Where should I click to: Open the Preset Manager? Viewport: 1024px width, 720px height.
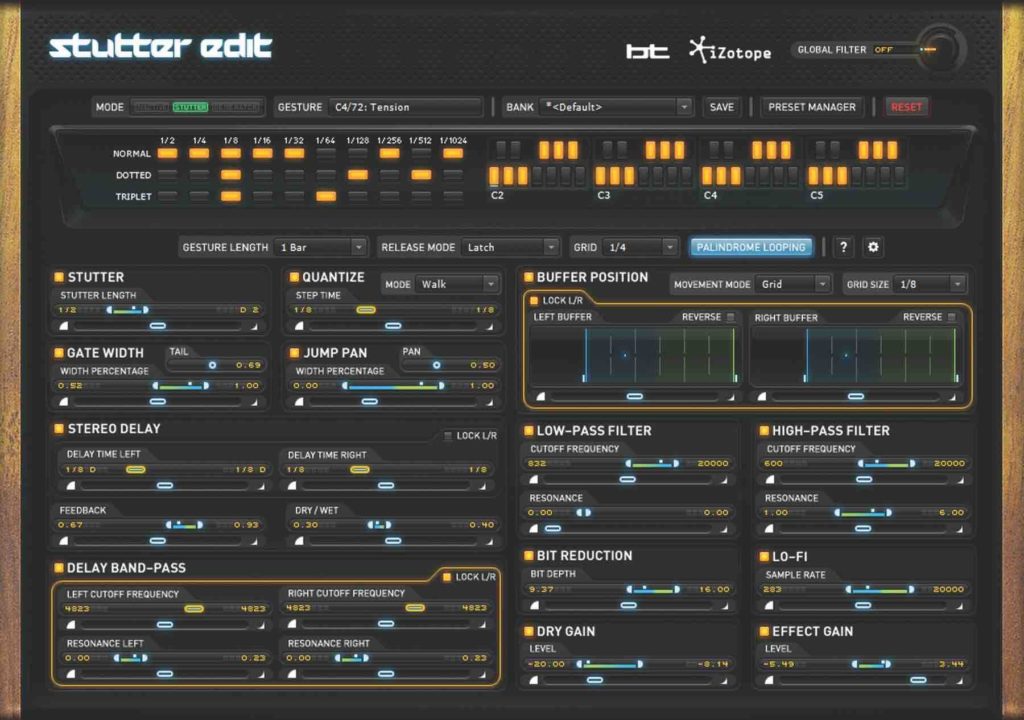tap(810, 107)
